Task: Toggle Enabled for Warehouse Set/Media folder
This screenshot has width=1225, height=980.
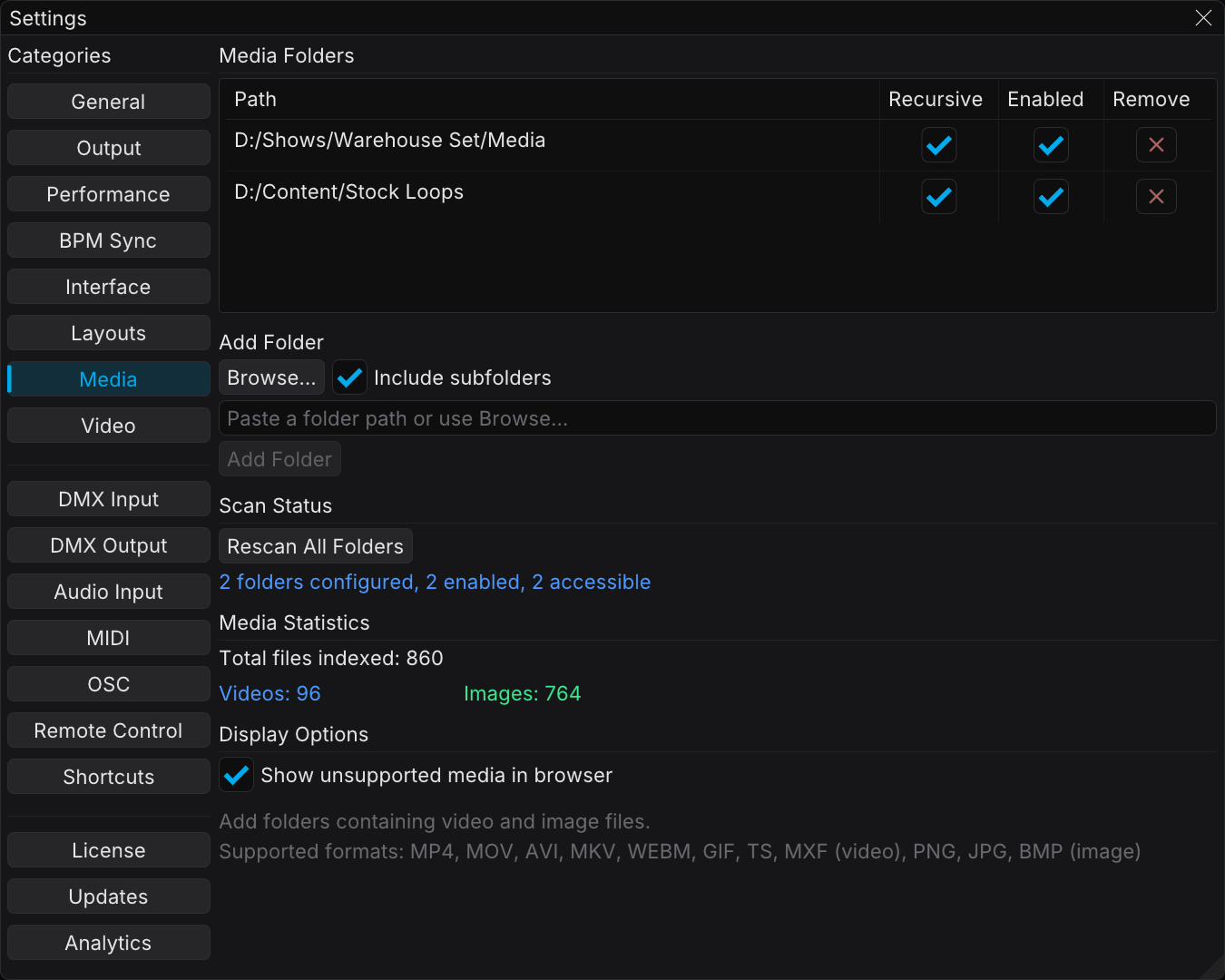Action: (x=1051, y=145)
